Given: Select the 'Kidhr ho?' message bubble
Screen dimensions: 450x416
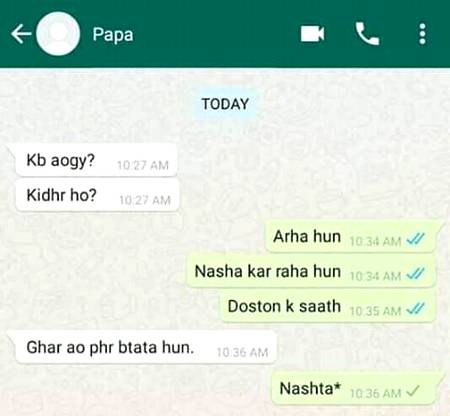Looking at the screenshot, I should point(97,195).
